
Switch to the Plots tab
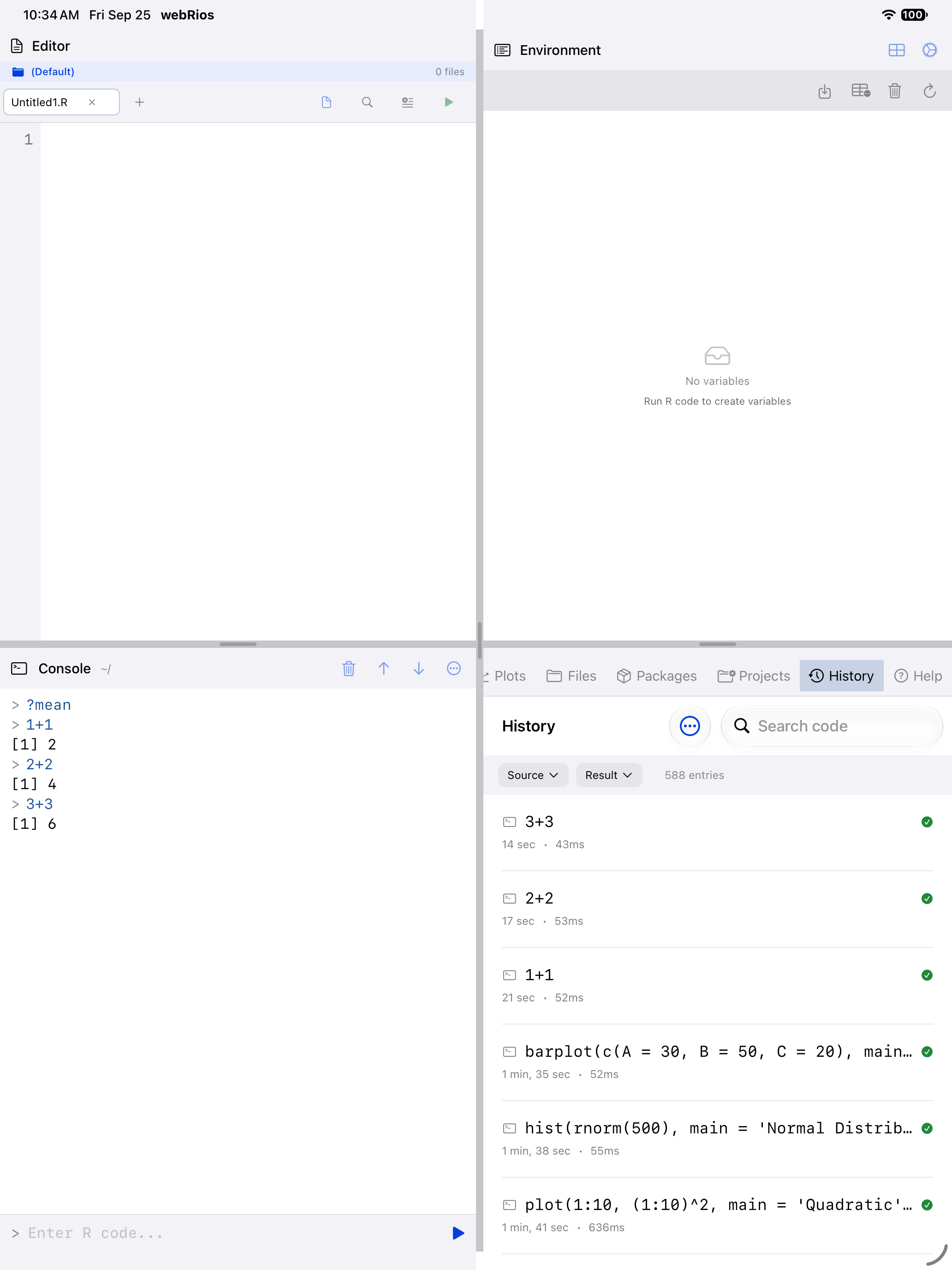(505, 676)
